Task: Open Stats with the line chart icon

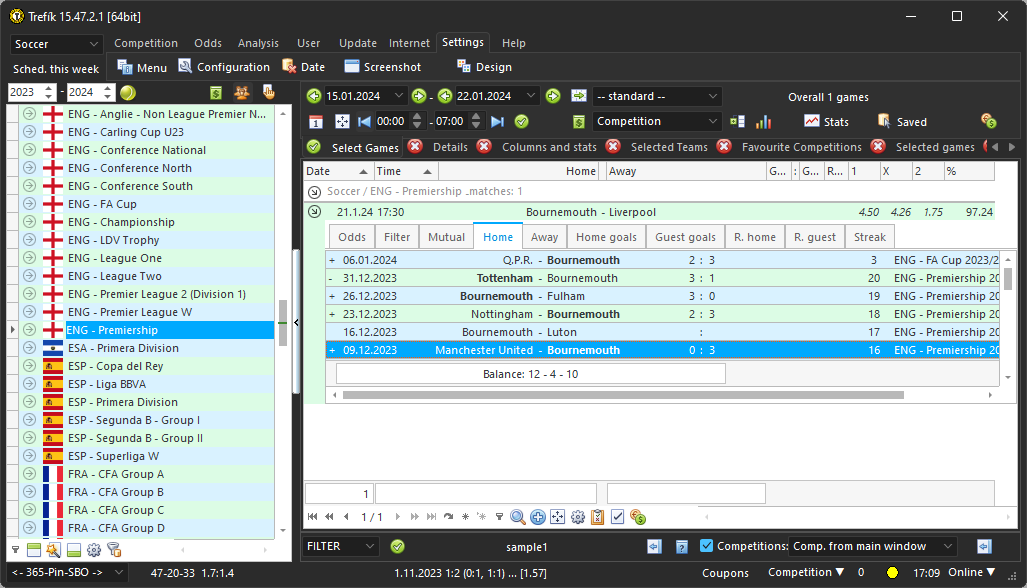Action: [812, 121]
